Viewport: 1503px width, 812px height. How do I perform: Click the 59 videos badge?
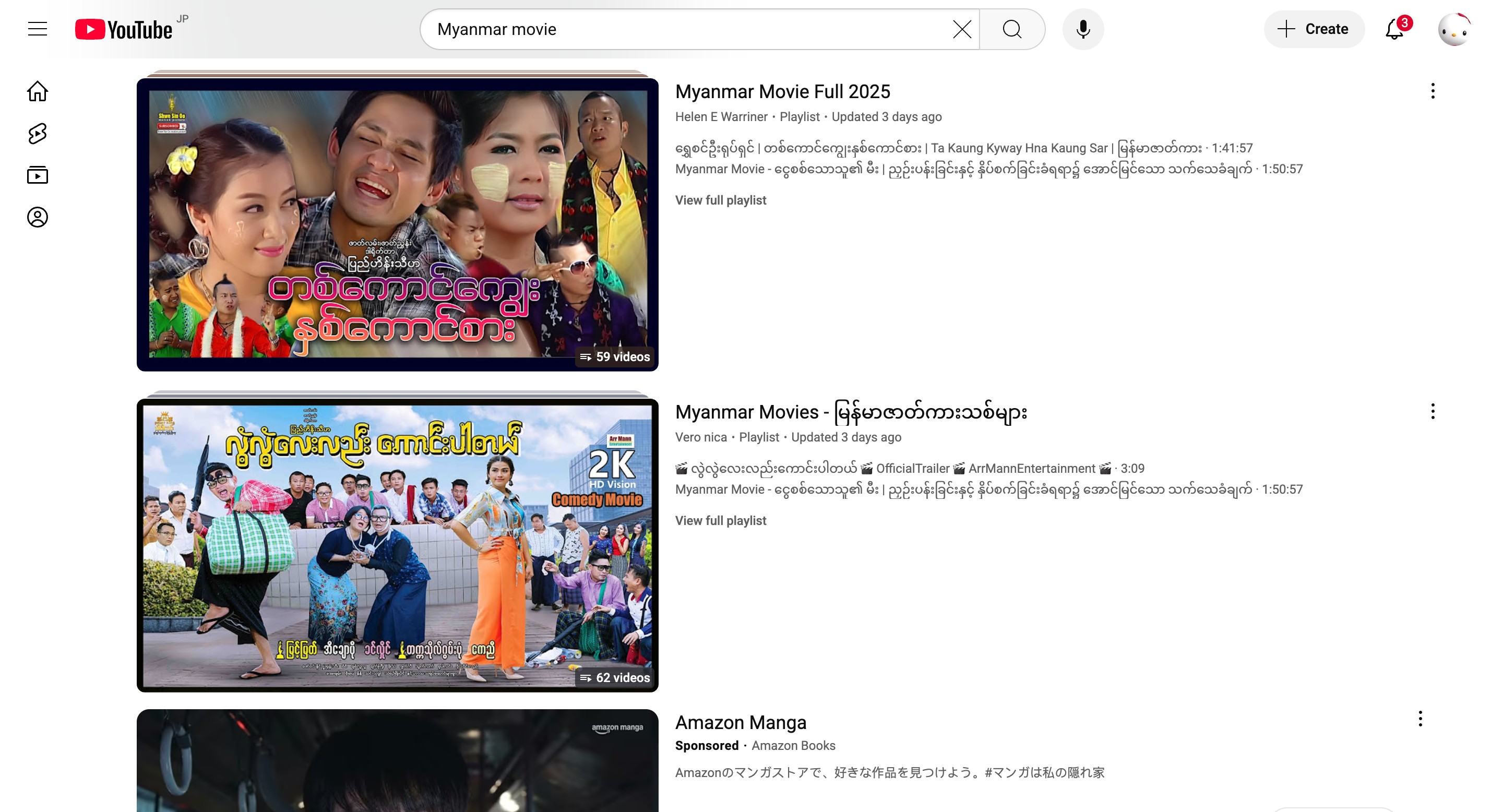point(615,357)
